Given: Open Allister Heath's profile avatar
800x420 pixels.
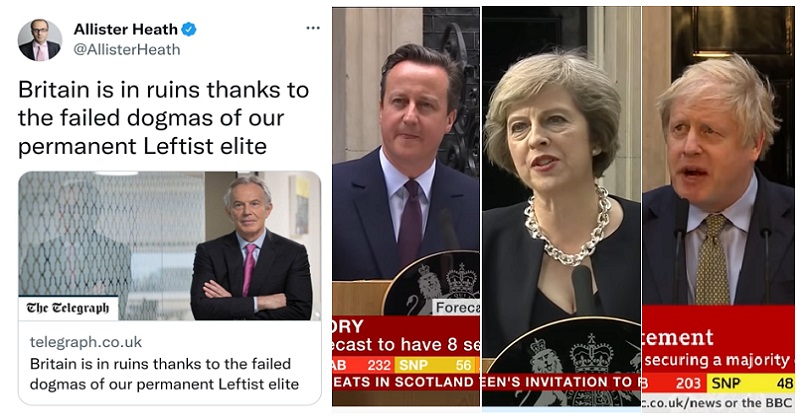Looking at the screenshot, I should (x=40, y=40).
